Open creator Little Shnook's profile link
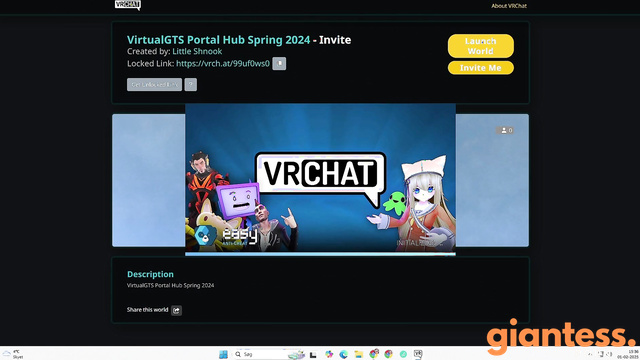 click(x=197, y=51)
